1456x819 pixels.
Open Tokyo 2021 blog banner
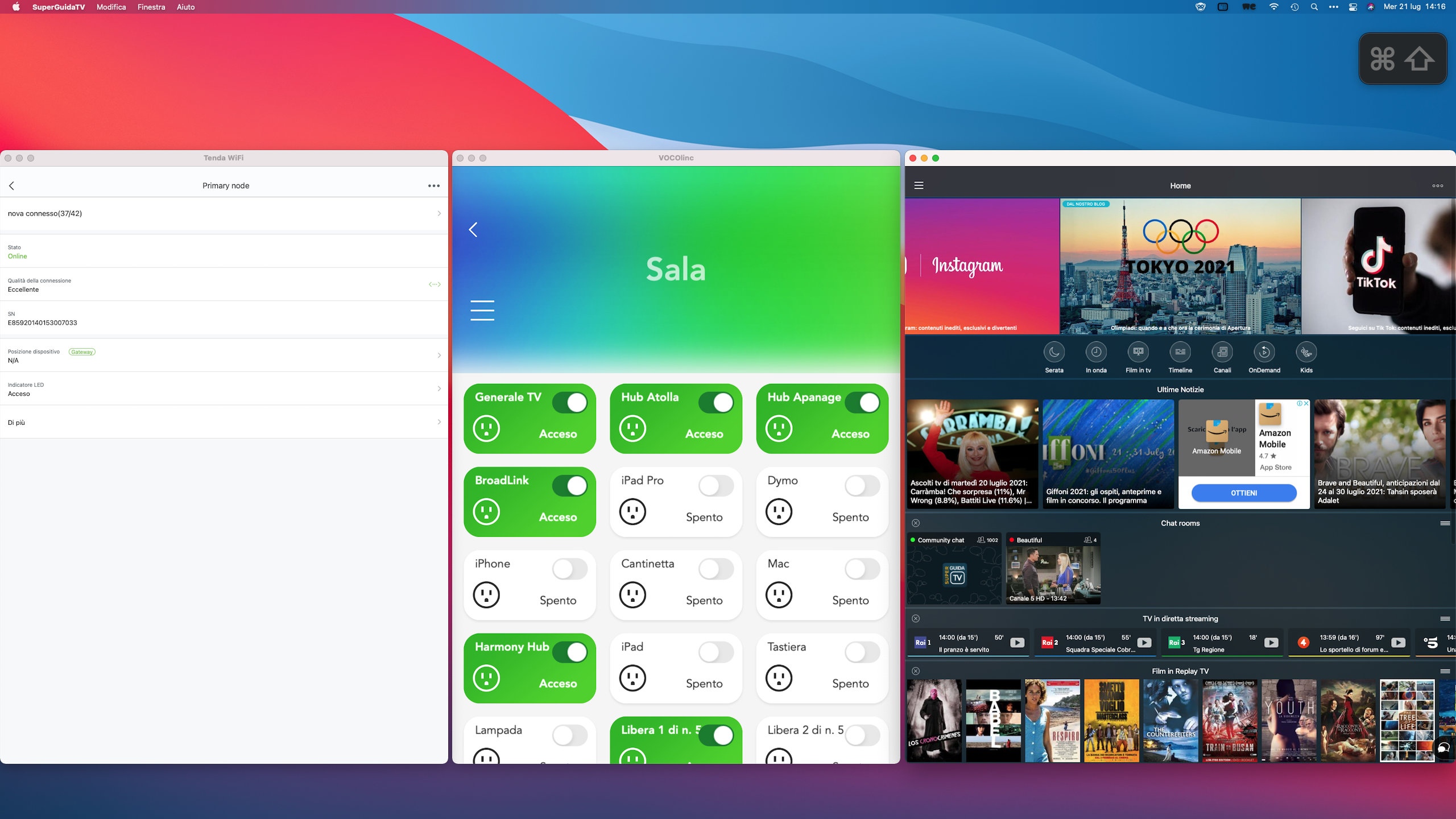coord(1180,266)
